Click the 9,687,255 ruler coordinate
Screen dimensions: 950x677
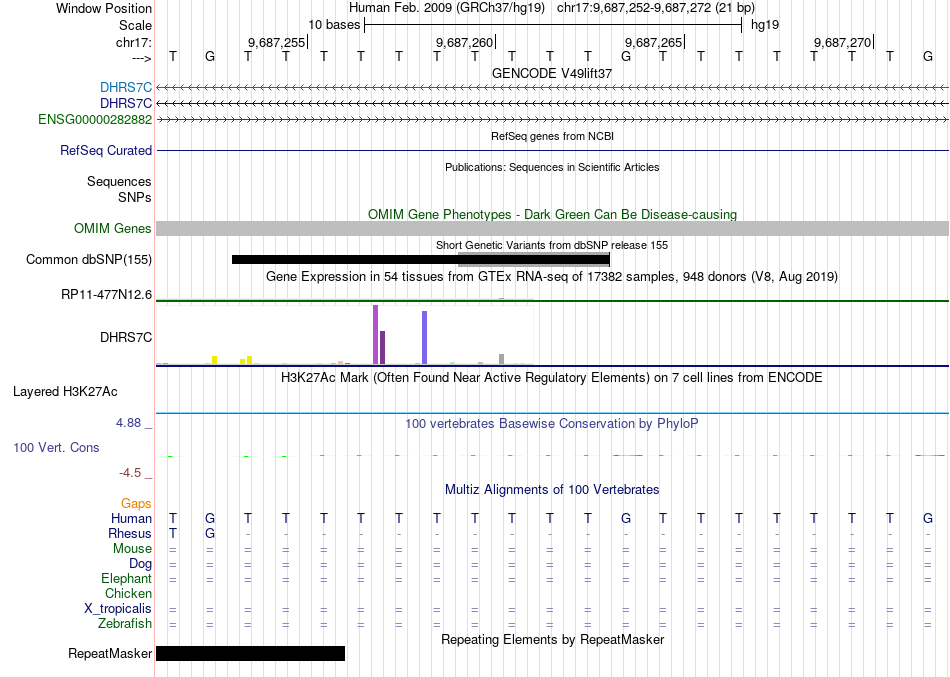[276, 42]
